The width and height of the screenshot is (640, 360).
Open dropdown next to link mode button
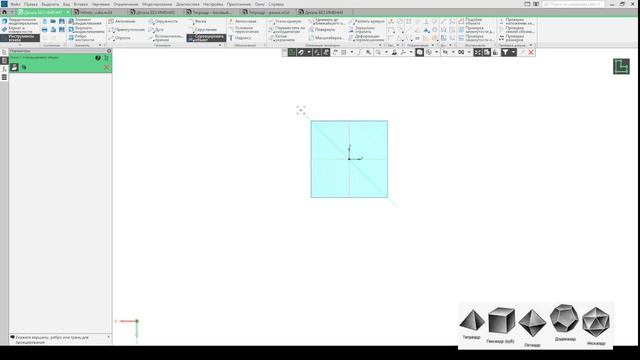point(309,52)
